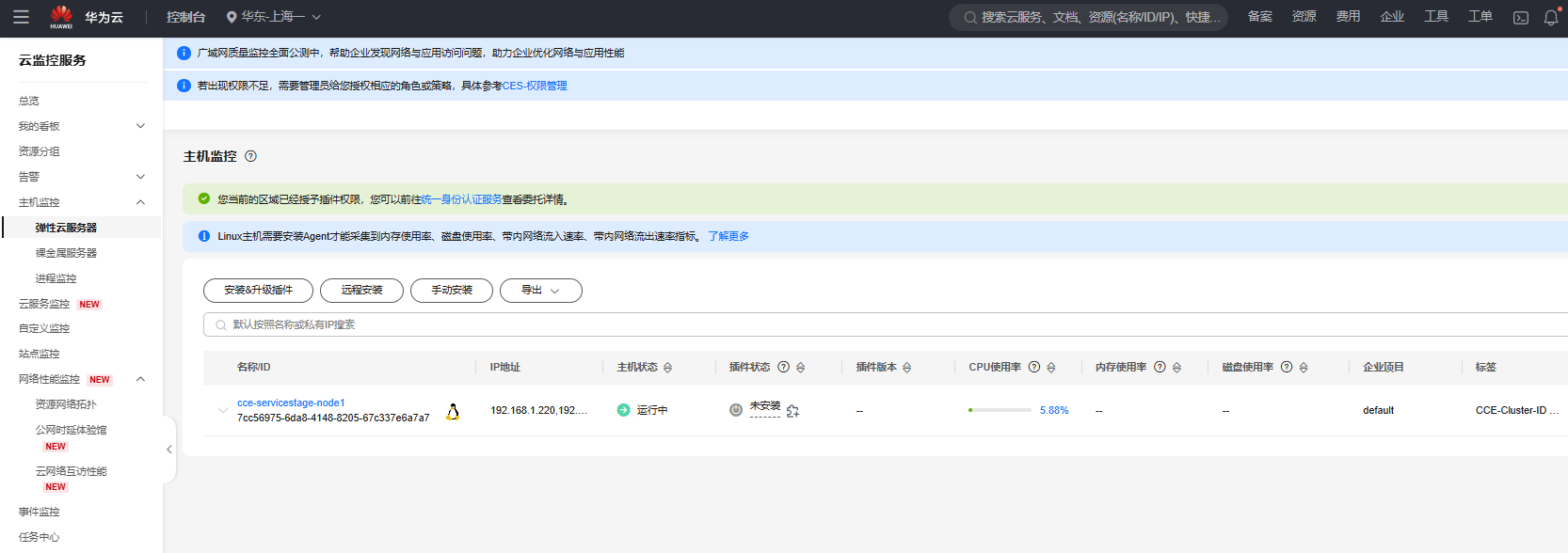Click the CPU usage progress bar

(999, 410)
